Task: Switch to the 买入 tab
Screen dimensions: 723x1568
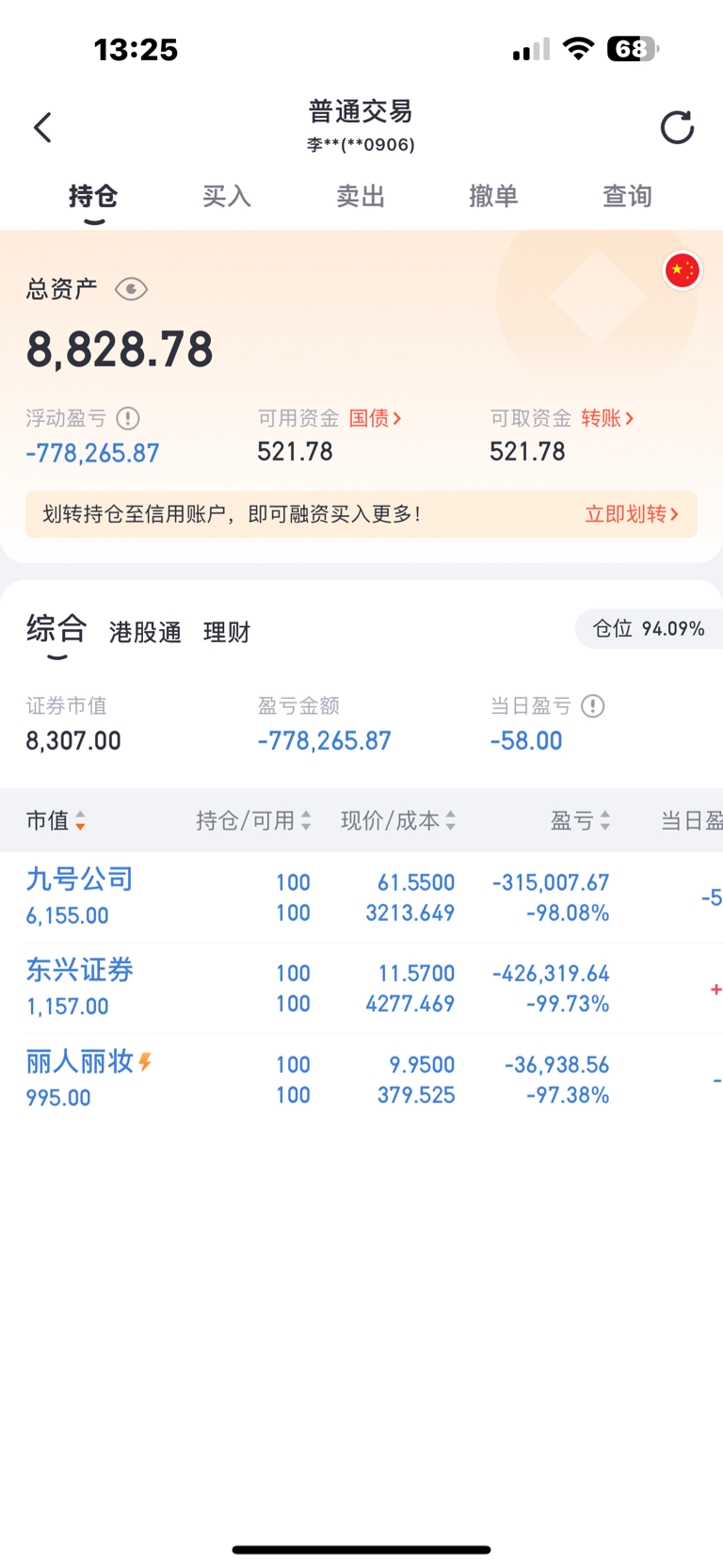Action: tap(227, 196)
